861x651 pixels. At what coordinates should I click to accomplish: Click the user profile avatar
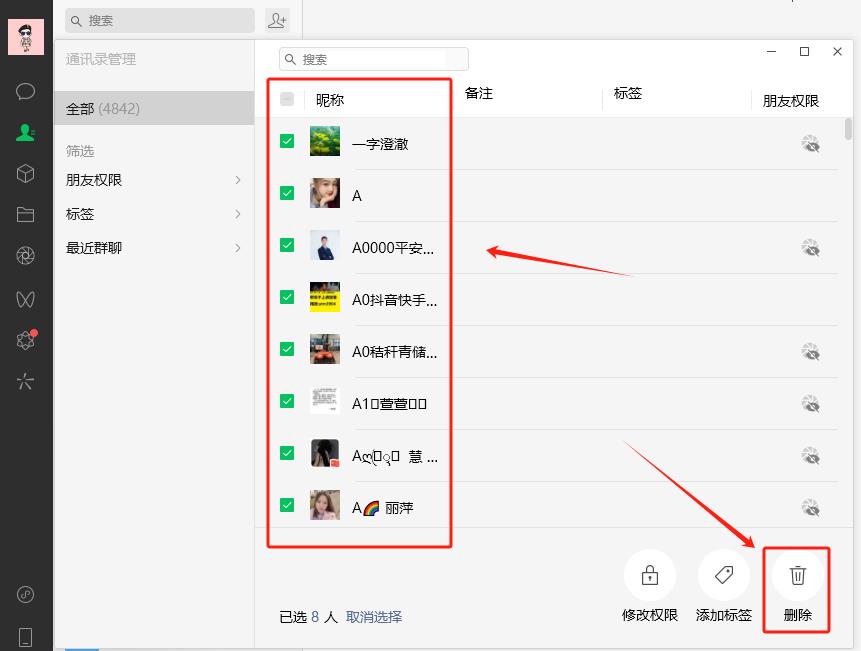coord(26,37)
